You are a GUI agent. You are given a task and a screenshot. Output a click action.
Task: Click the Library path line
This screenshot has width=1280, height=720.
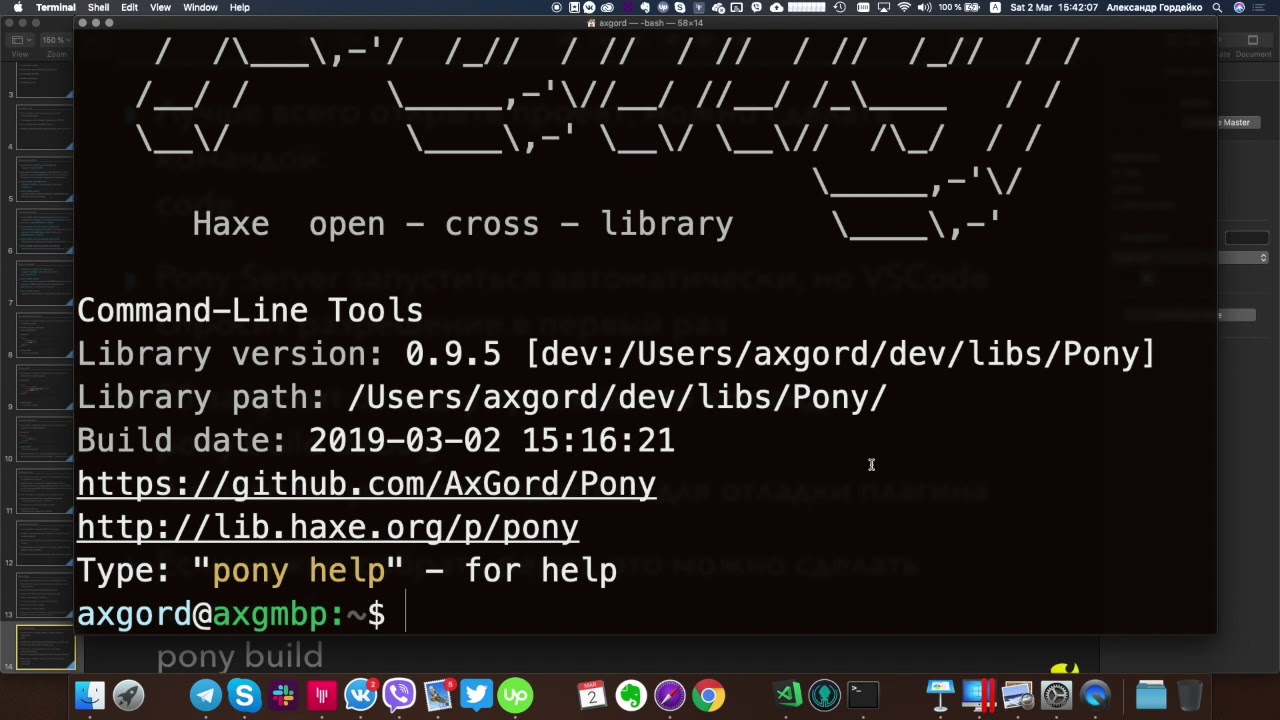(x=482, y=397)
